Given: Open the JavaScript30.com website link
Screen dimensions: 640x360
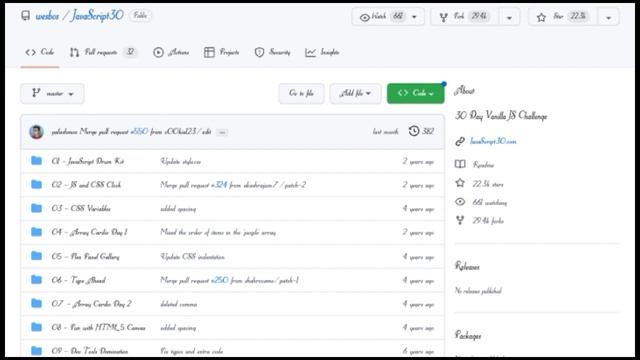Looking at the screenshot, I should (x=493, y=141).
